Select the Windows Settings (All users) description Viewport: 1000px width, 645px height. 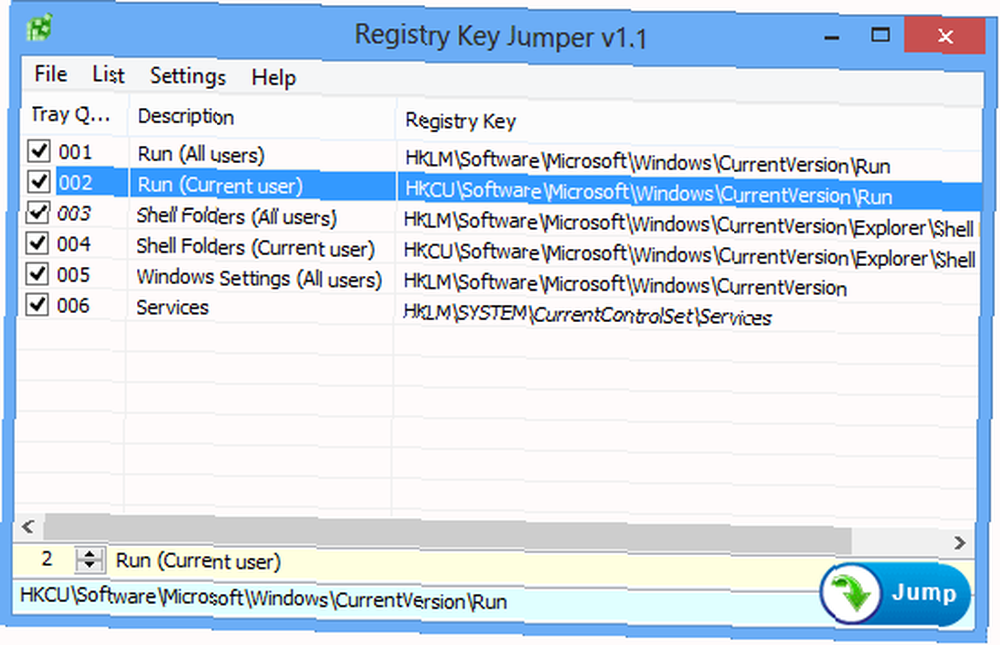(259, 278)
